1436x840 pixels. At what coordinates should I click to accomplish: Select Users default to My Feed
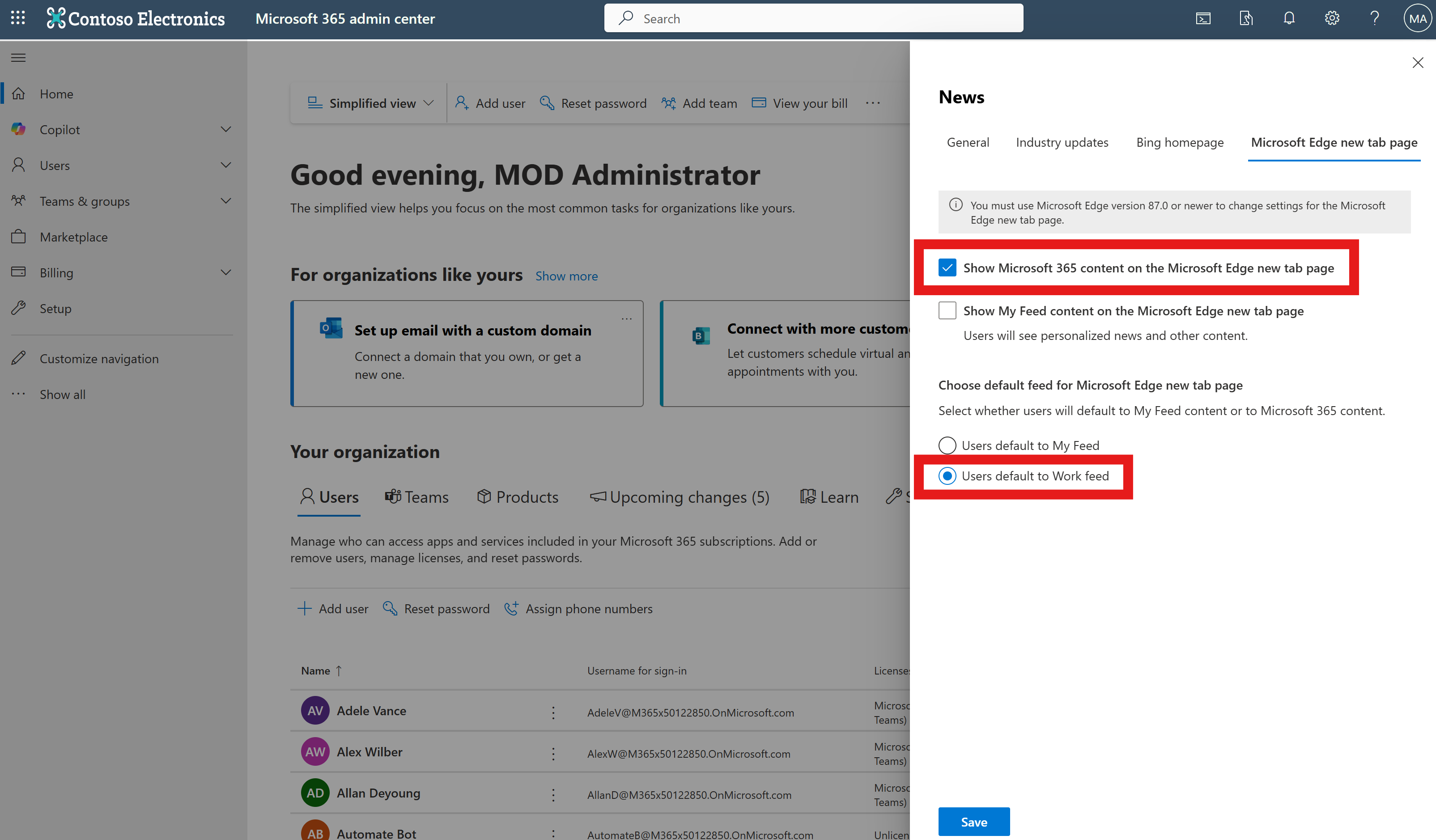[x=947, y=445]
